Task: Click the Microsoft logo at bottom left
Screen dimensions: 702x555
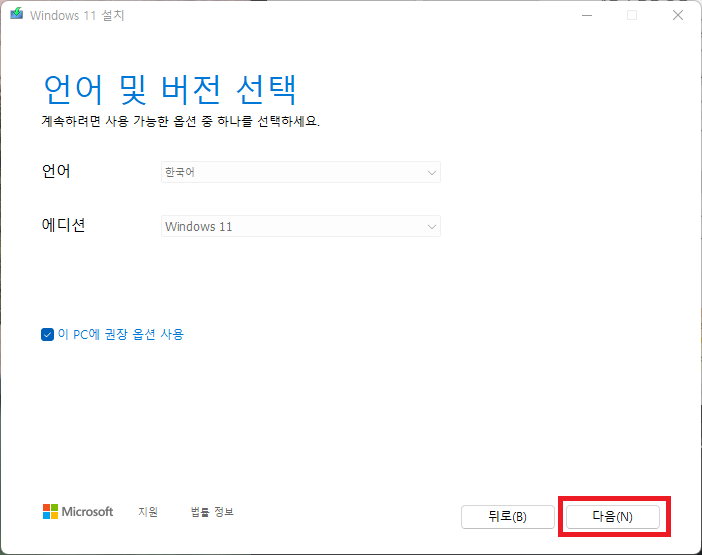Action: (x=78, y=512)
